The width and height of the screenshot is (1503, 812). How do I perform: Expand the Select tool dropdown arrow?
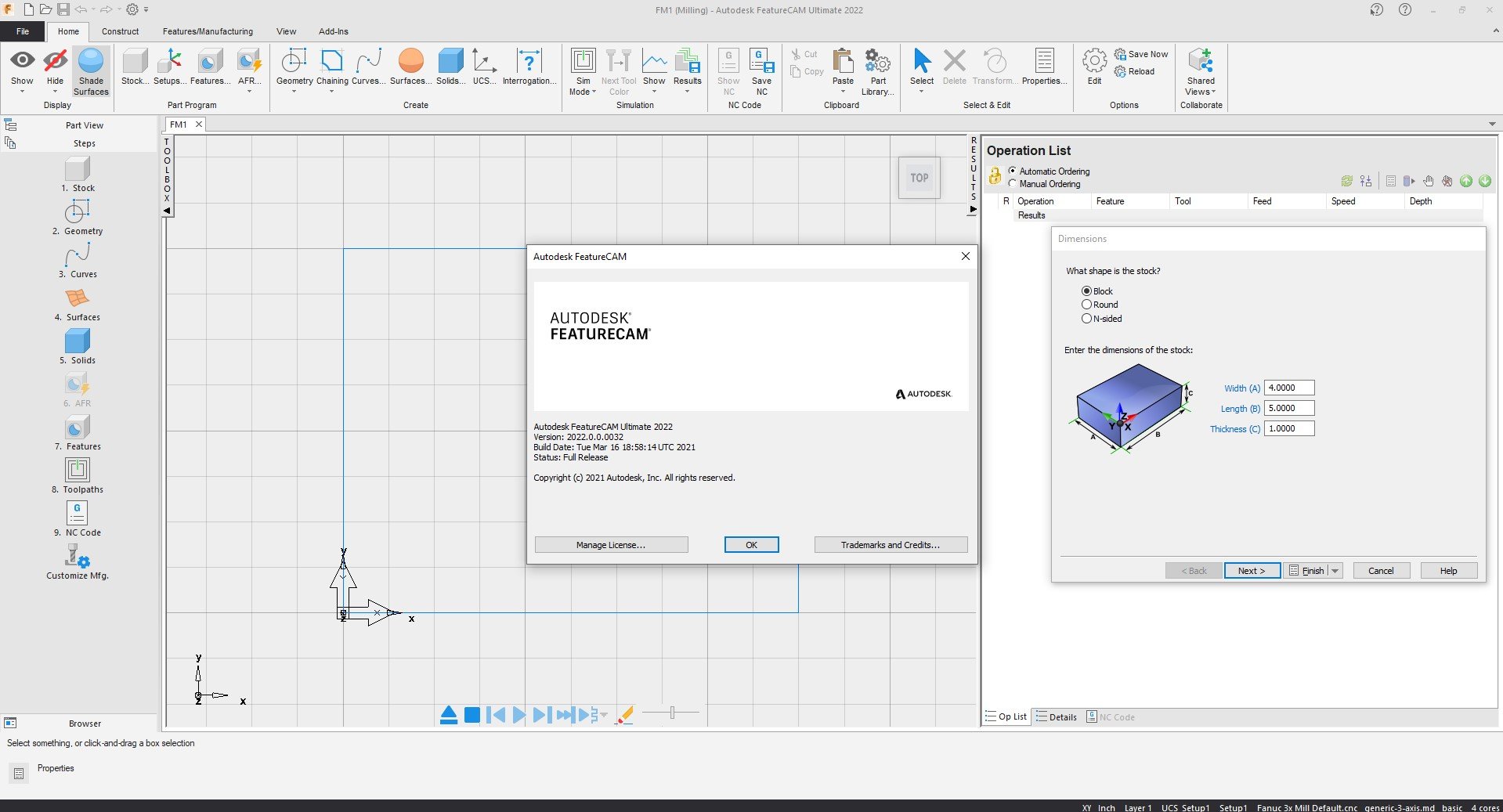[922, 92]
